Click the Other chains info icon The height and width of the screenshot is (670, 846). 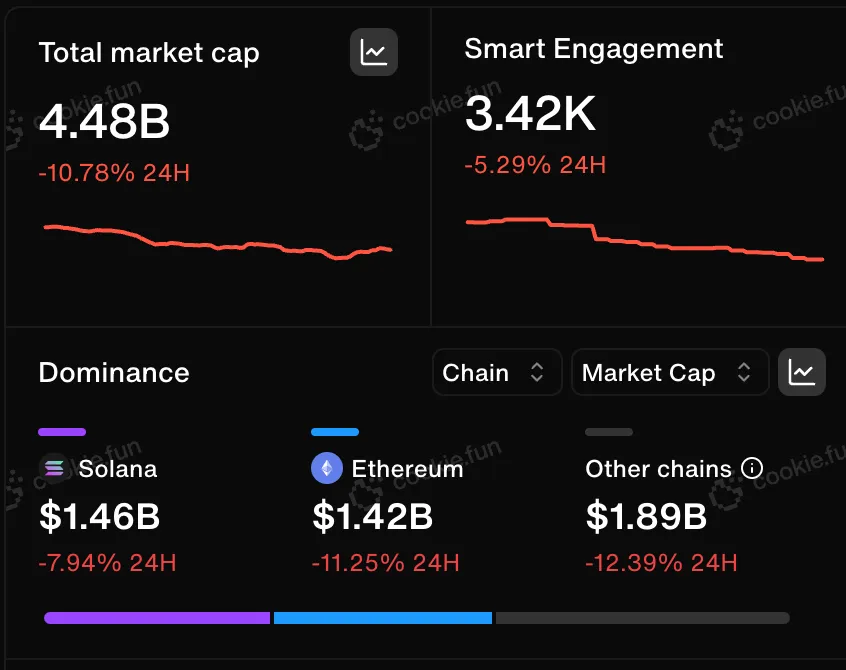752,468
